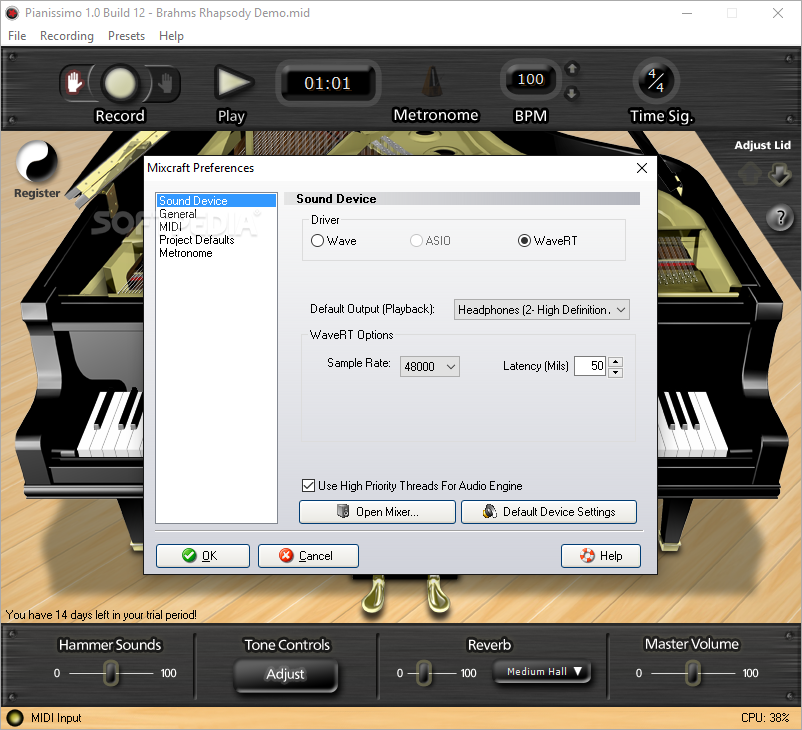802x730 pixels.
Task: Minimize the Pianissimo window
Action: point(687,13)
